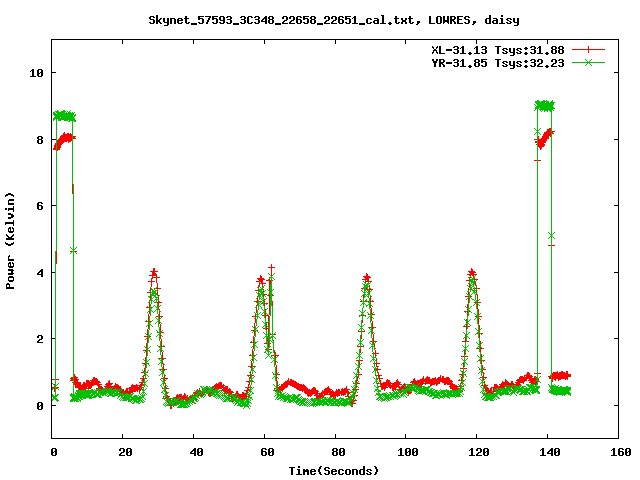The image size is (640, 480).
Task: Click the red XL legend line sample
Action: [x=588, y=50]
